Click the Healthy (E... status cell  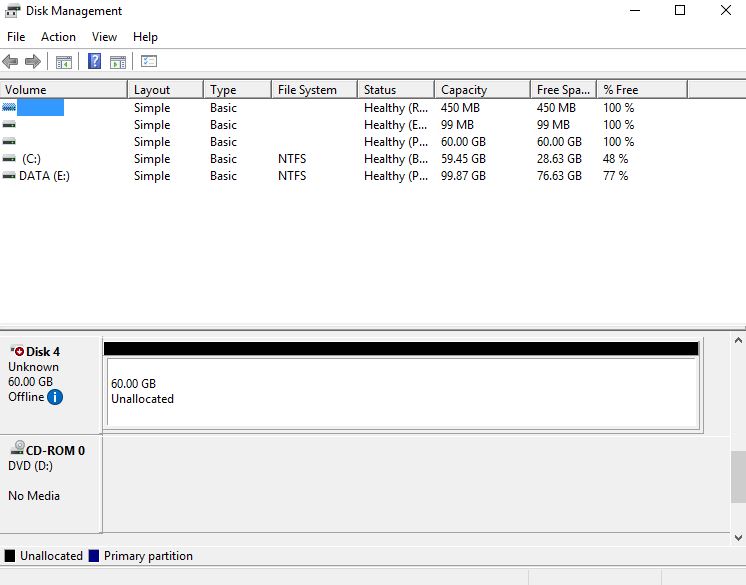tap(396, 125)
